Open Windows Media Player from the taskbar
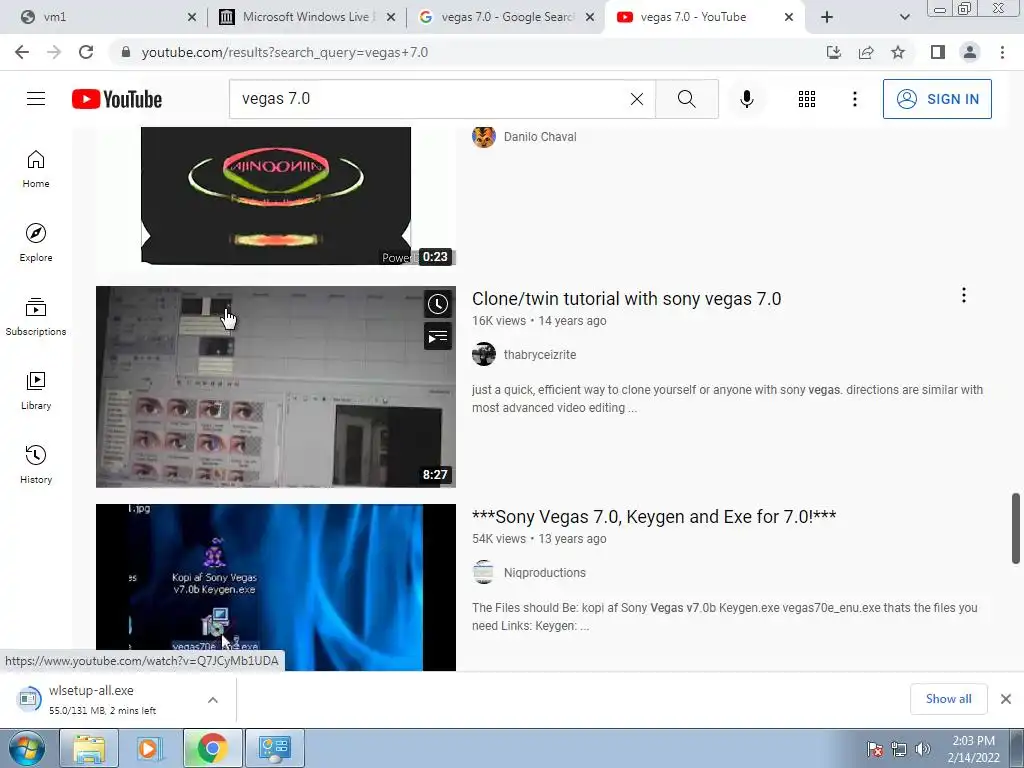Viewport: 1024px width, 768px height. (x=150, y=748)
